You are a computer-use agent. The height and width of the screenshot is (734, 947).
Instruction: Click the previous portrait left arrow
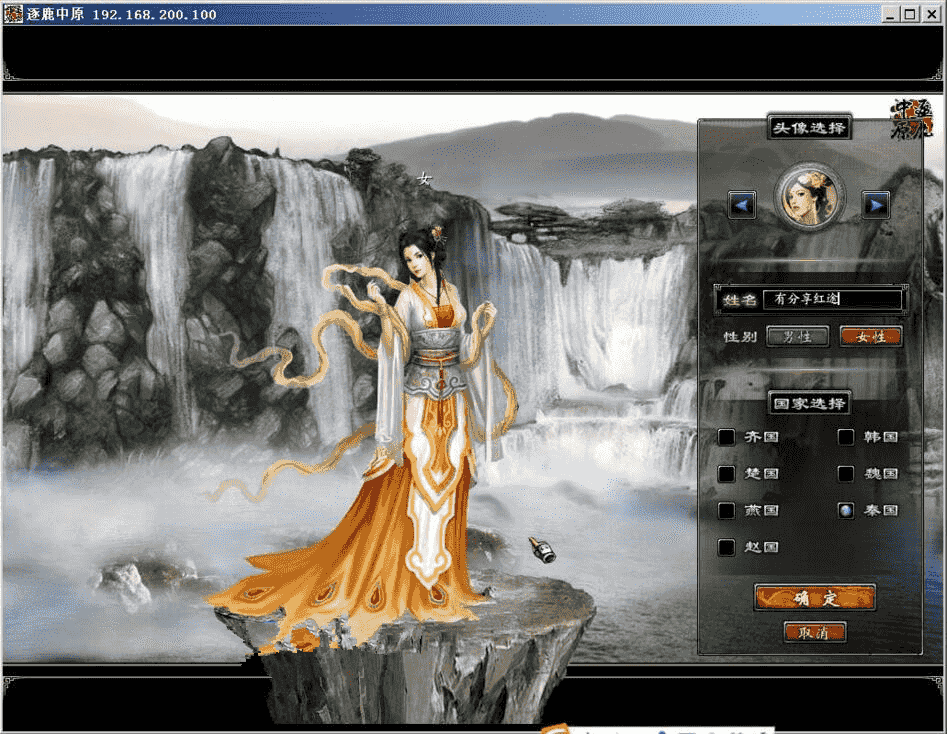pyautogui.click(x=742, y=205)
